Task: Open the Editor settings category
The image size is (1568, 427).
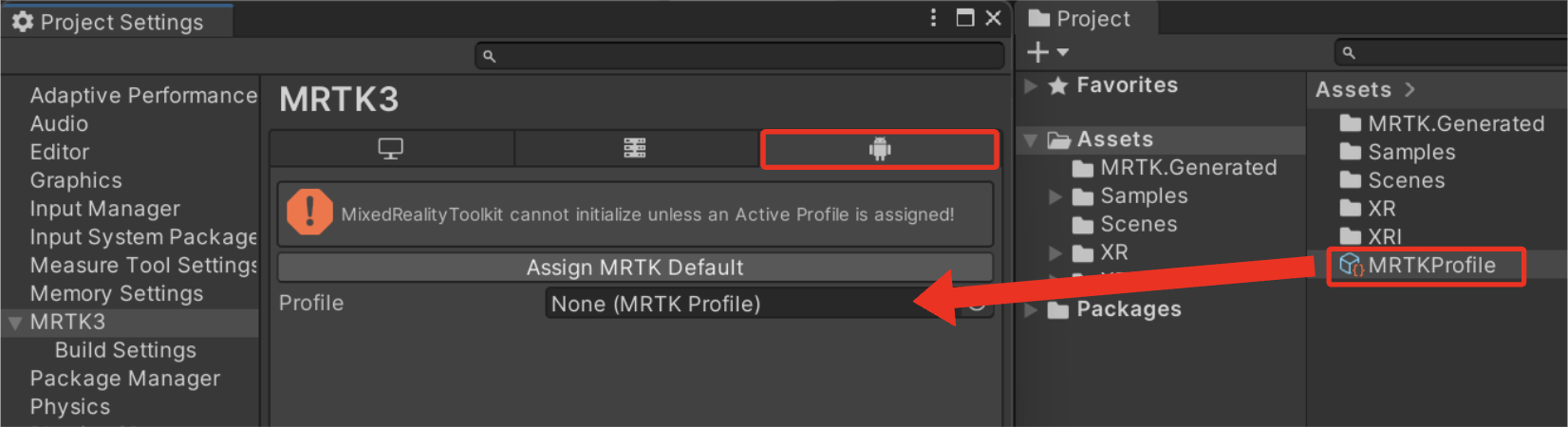Action: pos(60,153)
